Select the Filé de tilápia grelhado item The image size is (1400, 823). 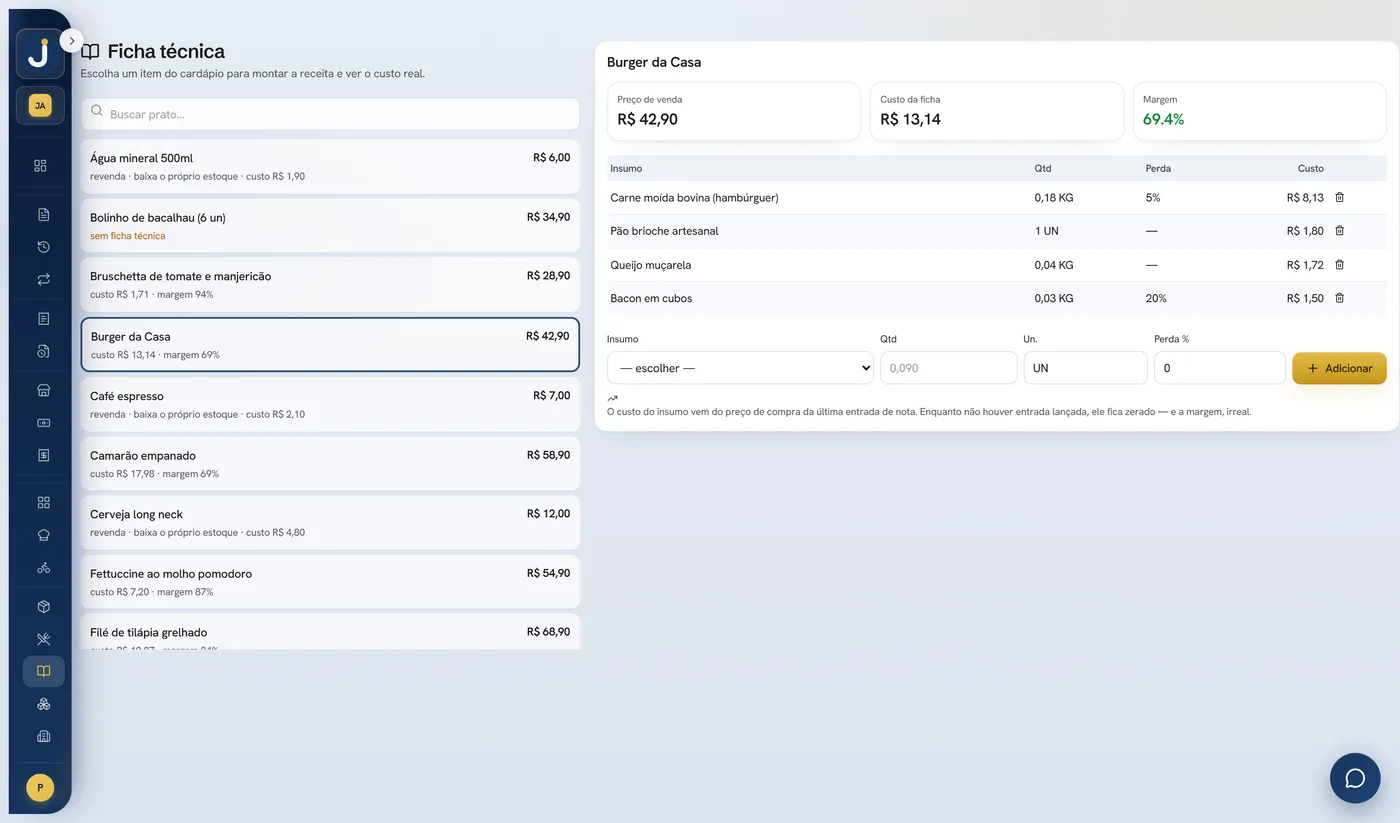pos(330,632)
